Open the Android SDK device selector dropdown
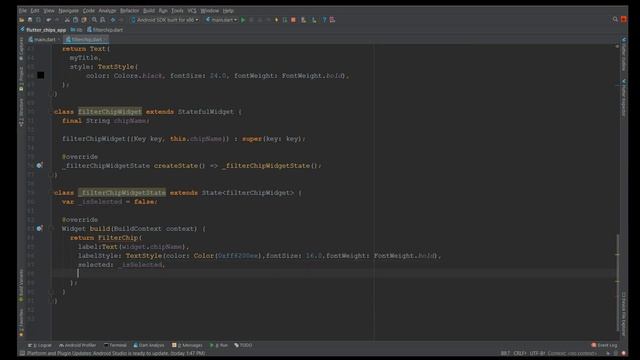The width and height of the screenshot is (640, 360). pyautogui.click(x=165, y=20)
